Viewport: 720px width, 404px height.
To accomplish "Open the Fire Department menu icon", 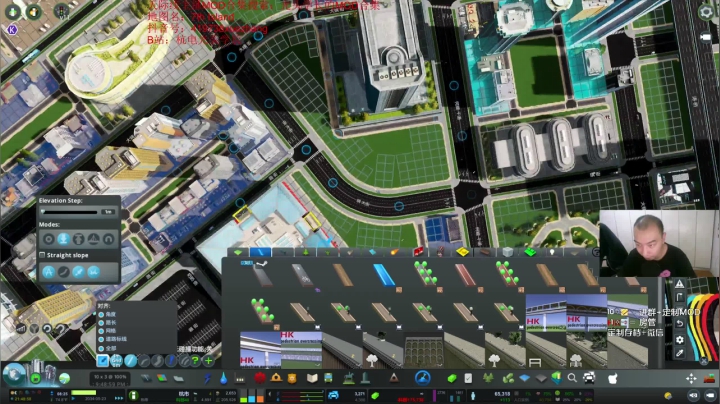I will click(276, 378).
